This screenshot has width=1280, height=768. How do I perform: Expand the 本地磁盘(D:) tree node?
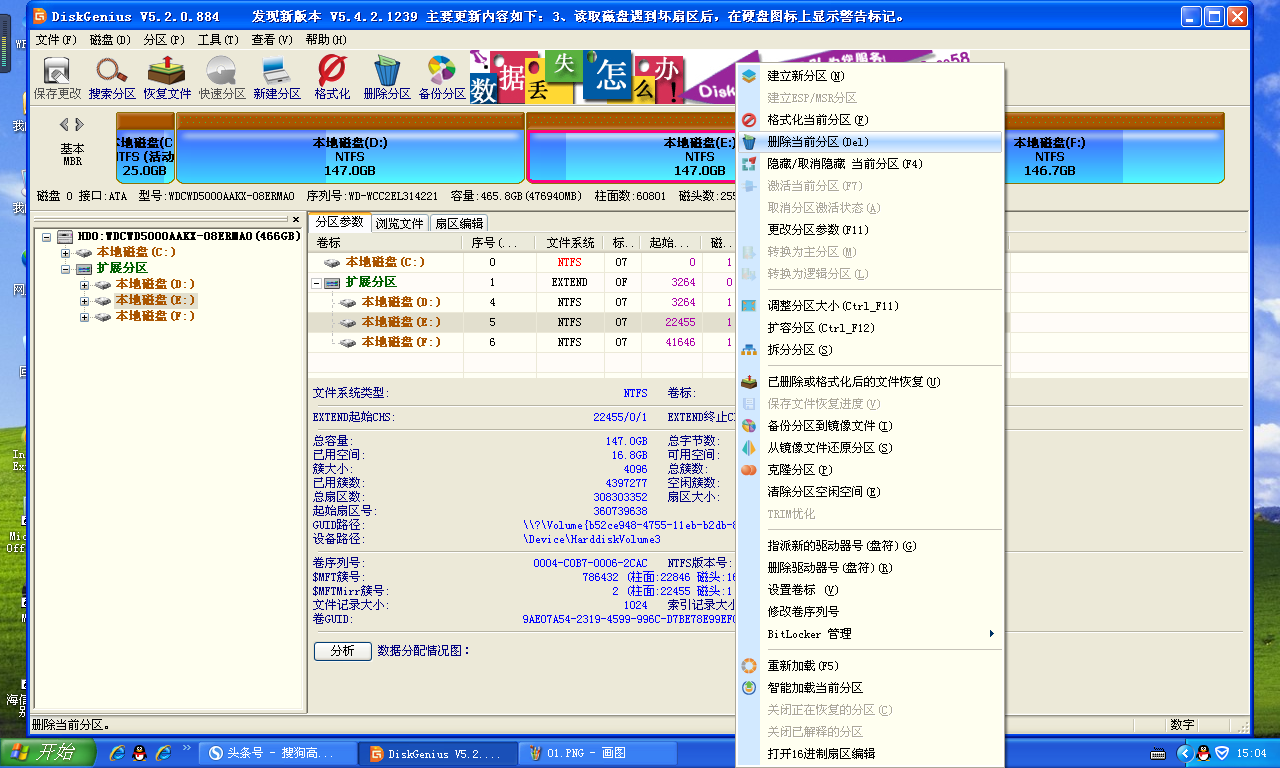coord(84,284)
